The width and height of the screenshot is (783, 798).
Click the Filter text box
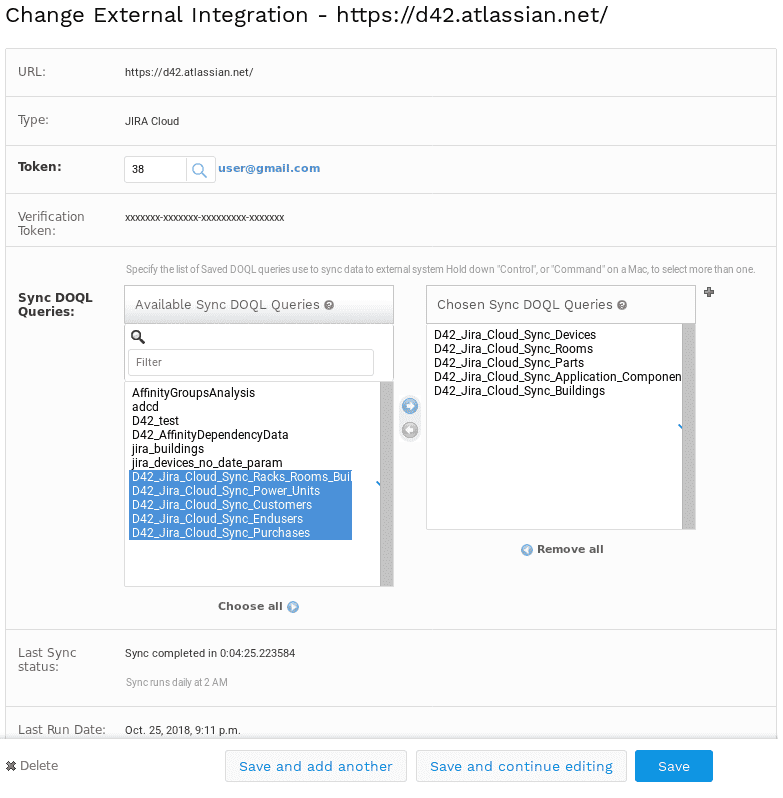(251, 363)
